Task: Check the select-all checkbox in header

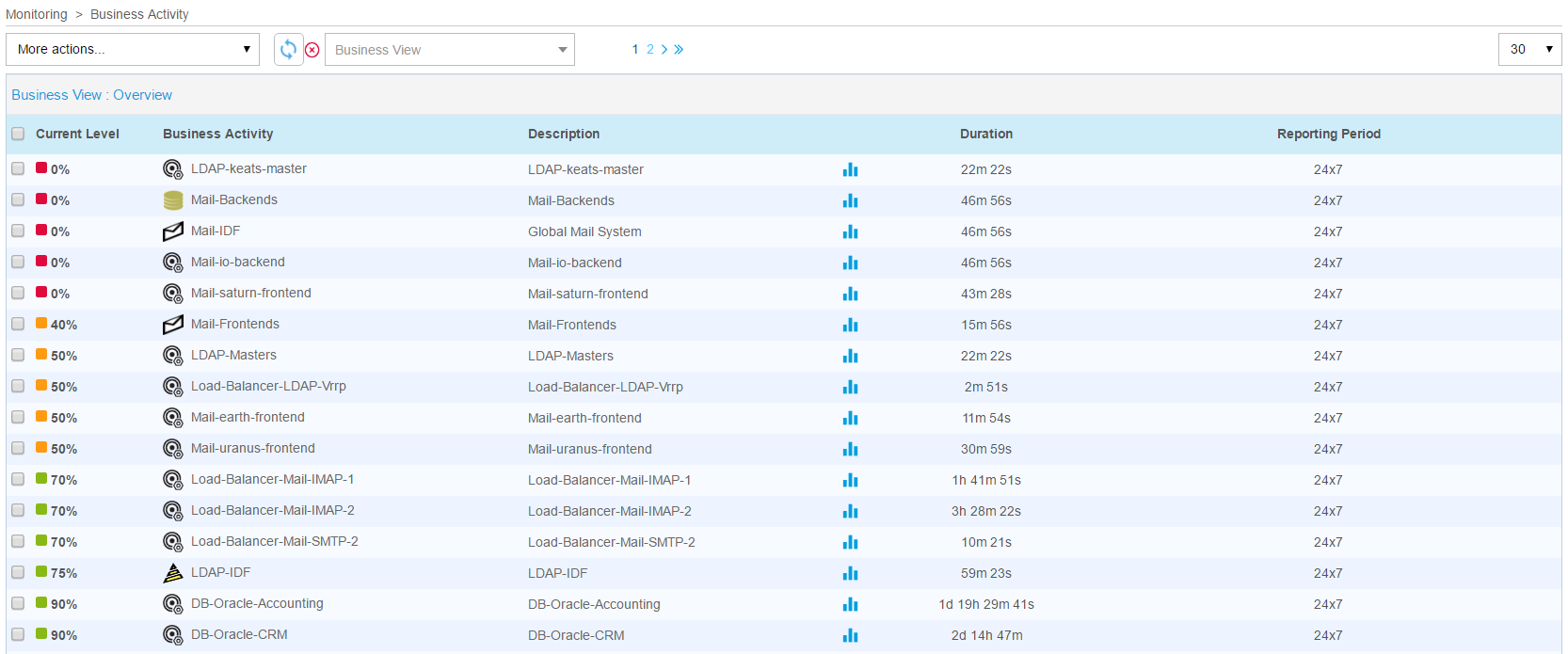Action: coord(18,134)
